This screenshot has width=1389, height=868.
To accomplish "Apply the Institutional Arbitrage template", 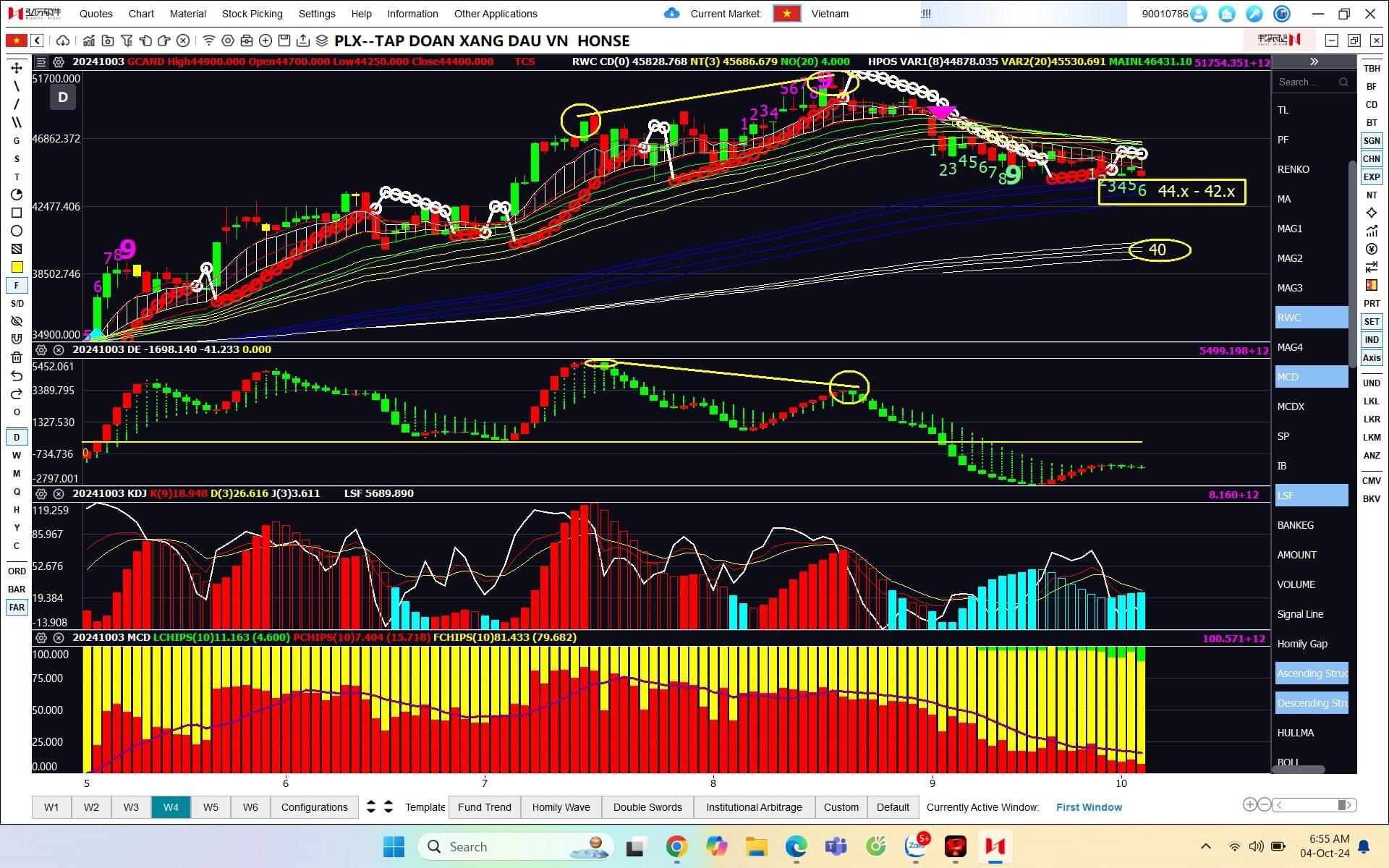I will [754, 807].
